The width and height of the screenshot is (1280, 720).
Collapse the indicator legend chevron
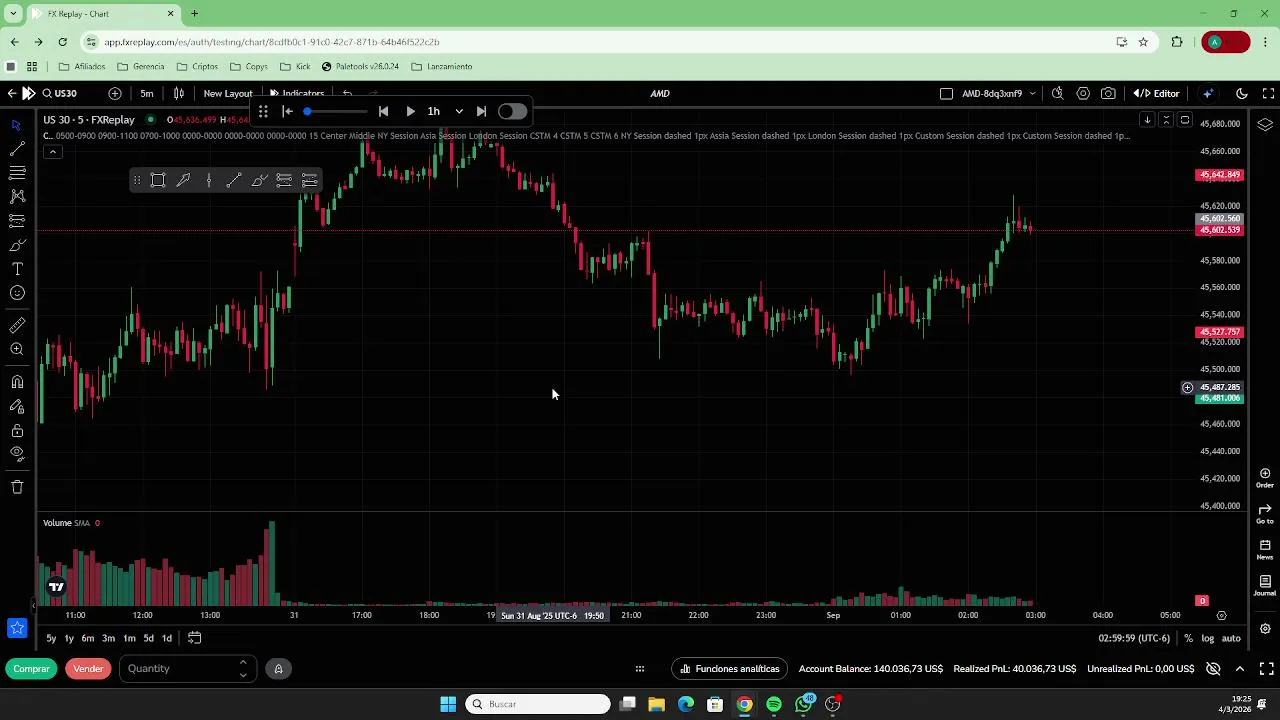click(x=52, y=151)
